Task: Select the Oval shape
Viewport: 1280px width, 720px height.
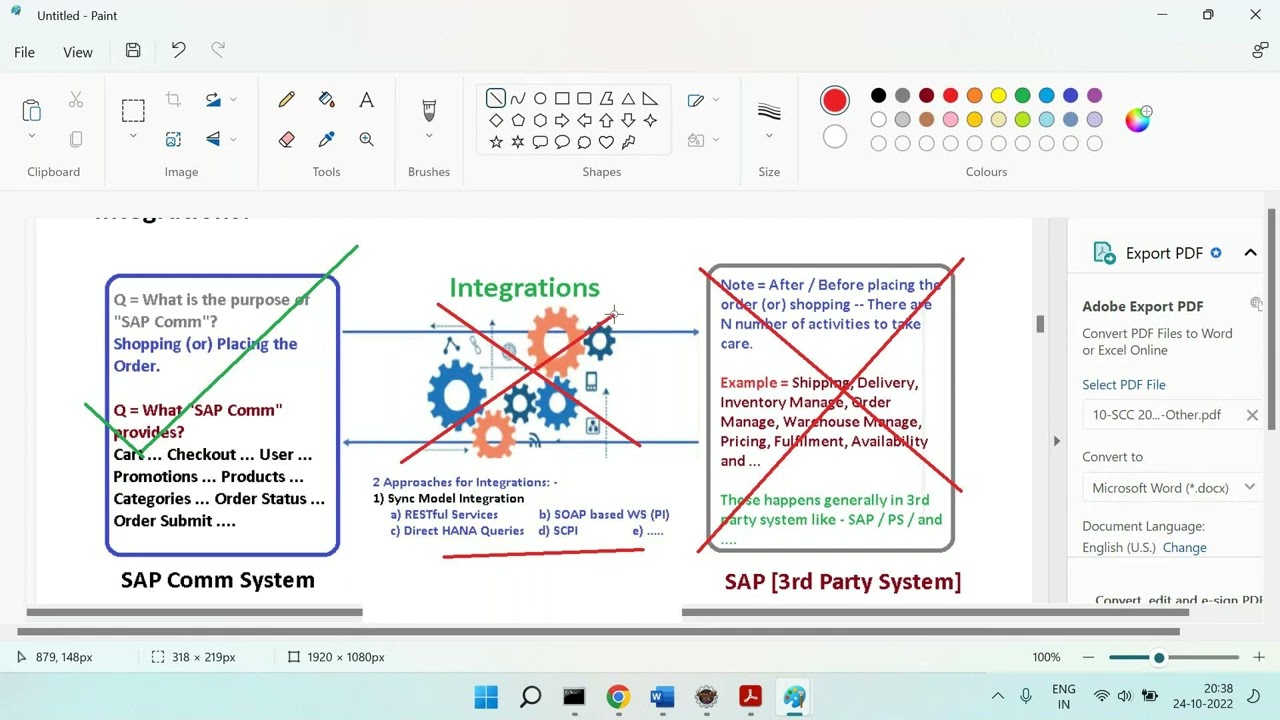Action: pos(540,98)
